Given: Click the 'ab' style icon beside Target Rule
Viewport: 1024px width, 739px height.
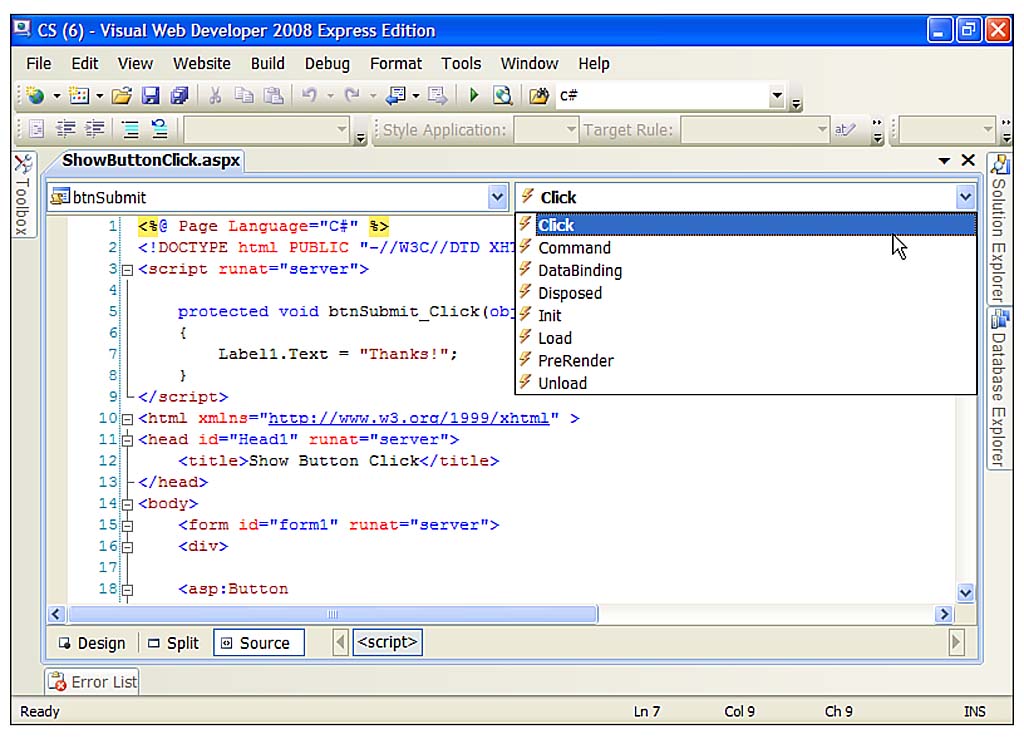Looking at the screenshot, I should tap(845, 129).
